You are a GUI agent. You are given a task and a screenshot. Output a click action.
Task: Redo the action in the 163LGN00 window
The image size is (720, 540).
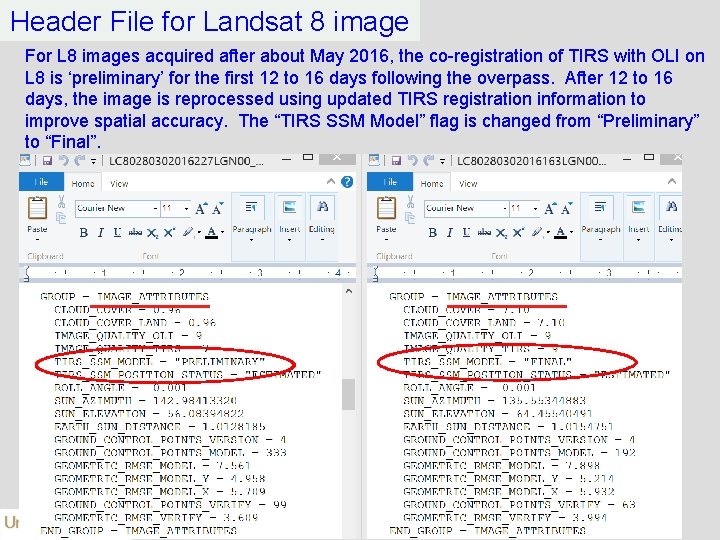[429, 160]
